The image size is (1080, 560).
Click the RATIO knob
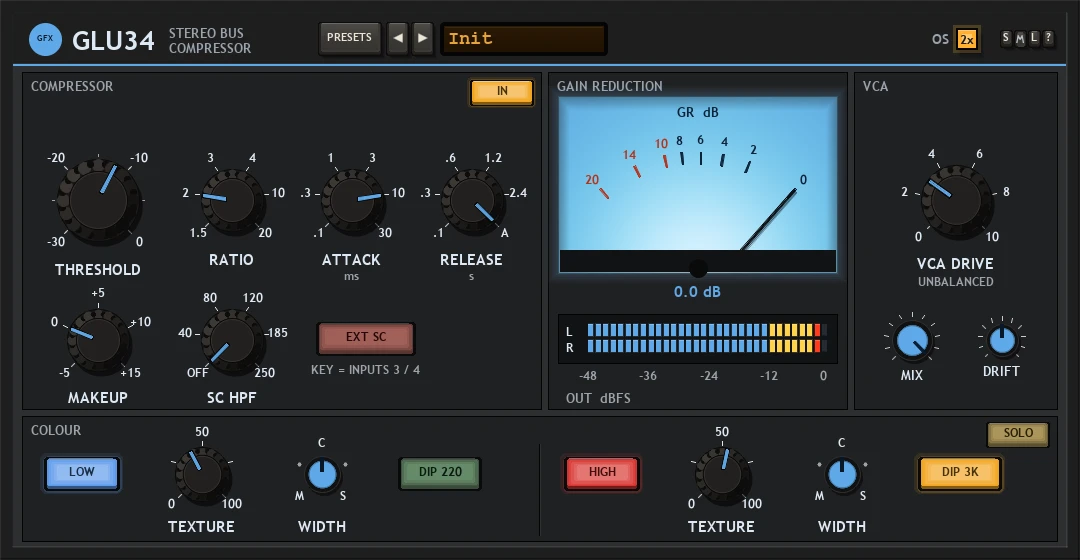231,203
